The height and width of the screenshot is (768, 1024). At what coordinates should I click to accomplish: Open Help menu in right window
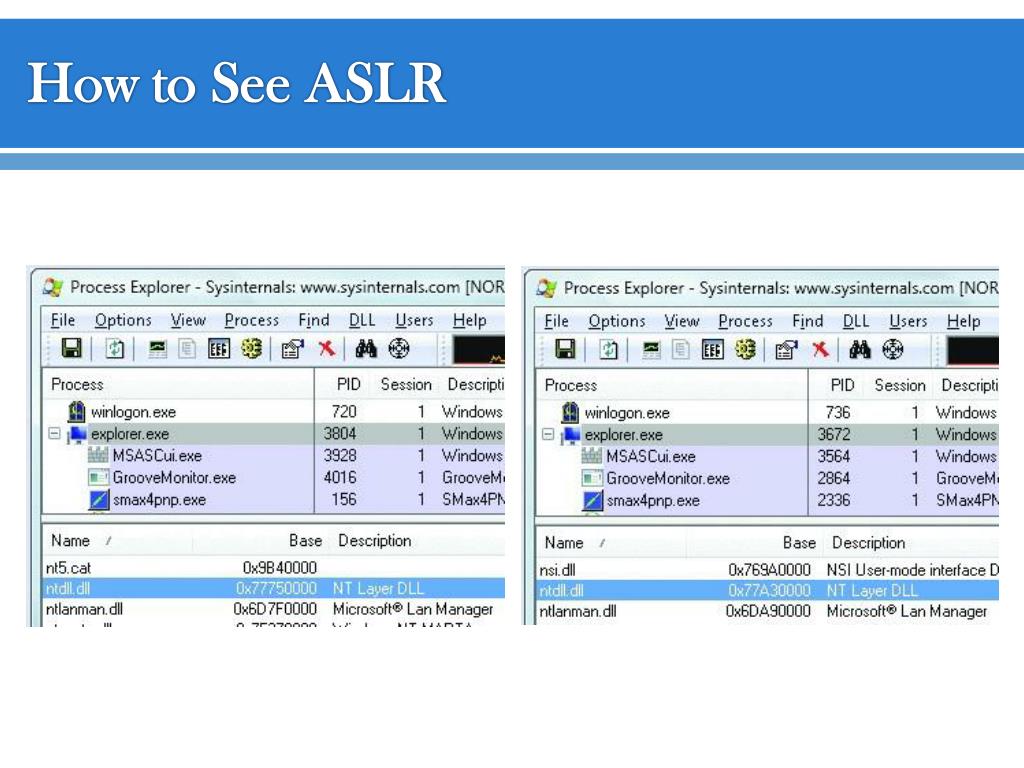click(963, 321)
